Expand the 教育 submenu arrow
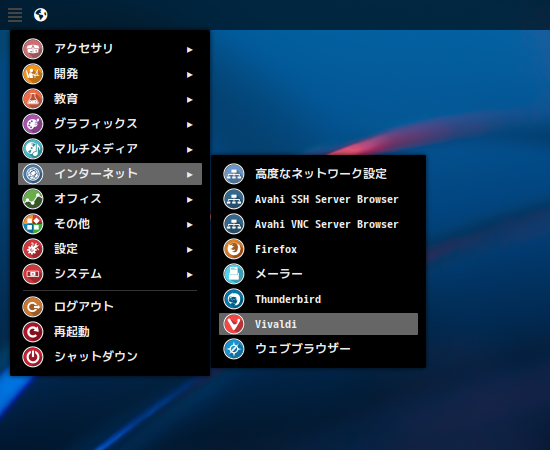This screenshot has height=450, width=550. [190, 100]
